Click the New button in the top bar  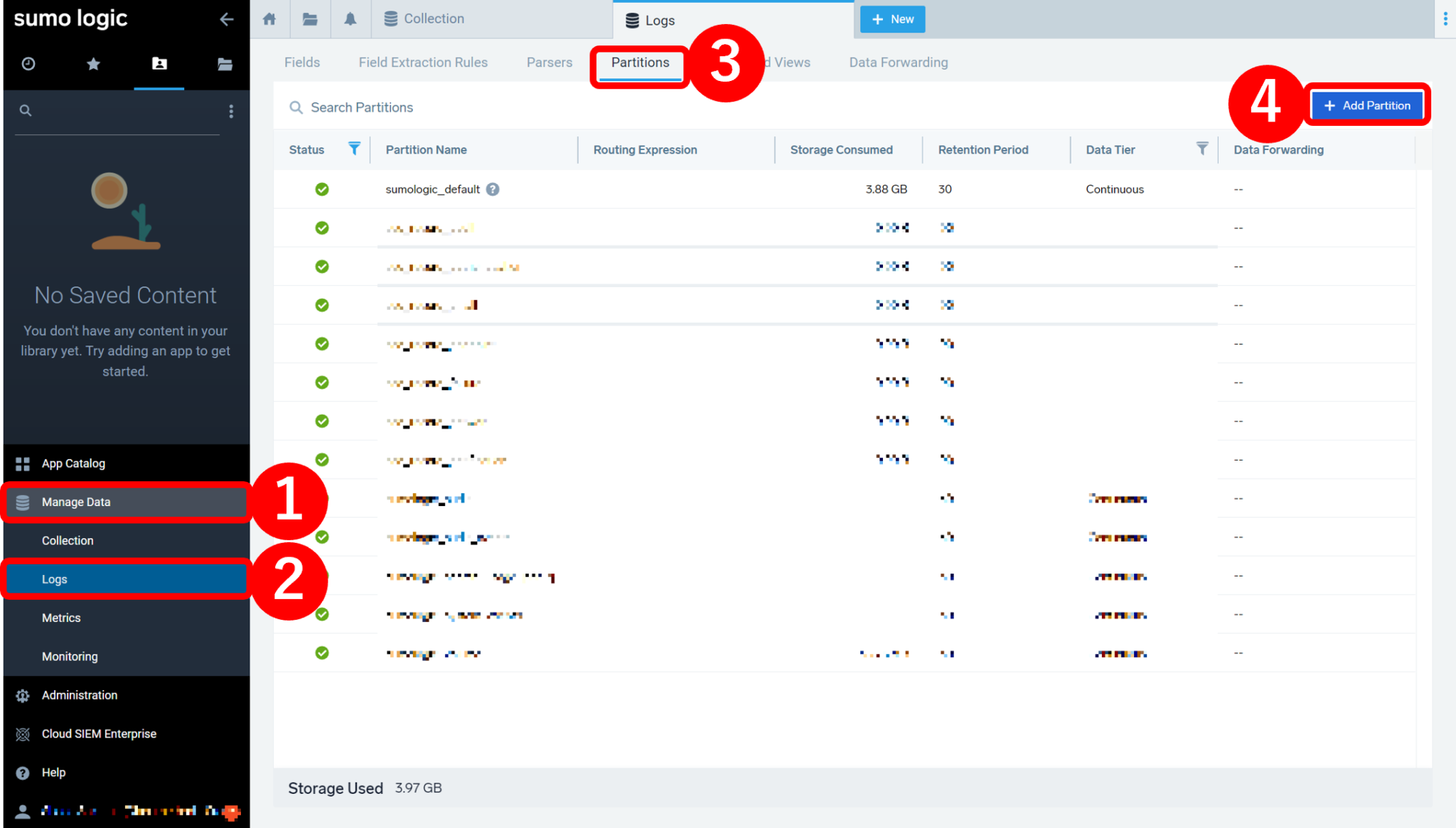(892, 19)
